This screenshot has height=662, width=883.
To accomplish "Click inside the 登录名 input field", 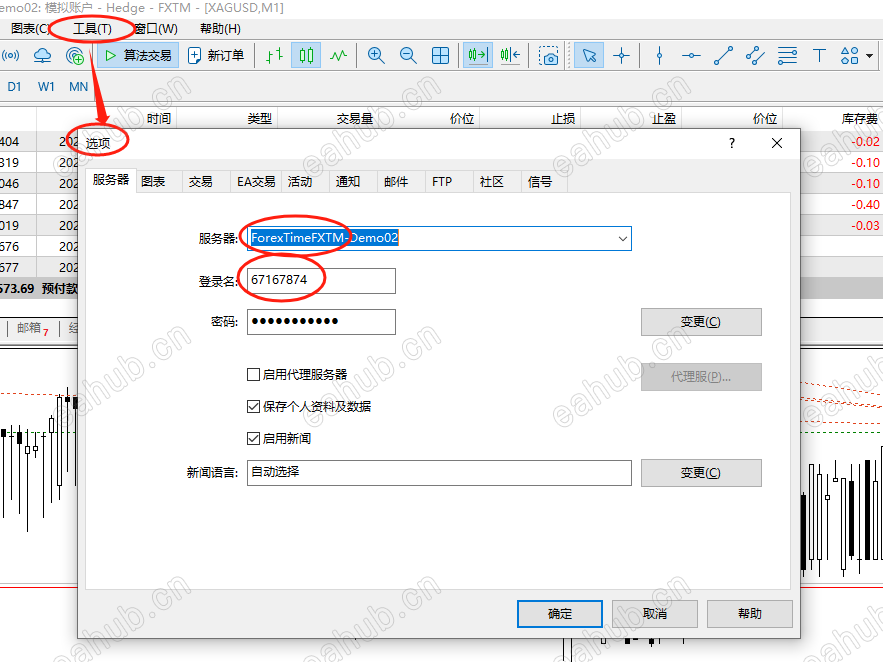I will pyautogui.click(x=320, y=281).
